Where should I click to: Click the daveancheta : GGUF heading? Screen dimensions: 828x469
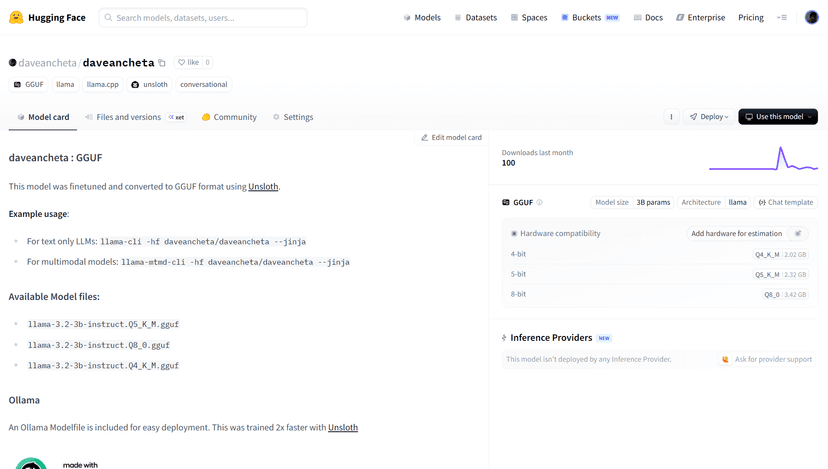[x=55, y=157]
